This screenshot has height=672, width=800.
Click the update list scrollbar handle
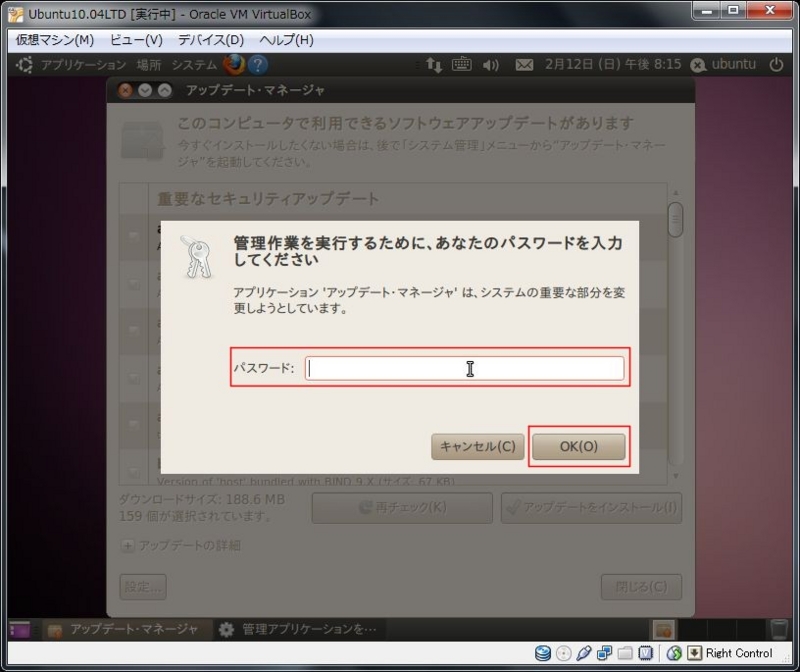click(676, 220)
